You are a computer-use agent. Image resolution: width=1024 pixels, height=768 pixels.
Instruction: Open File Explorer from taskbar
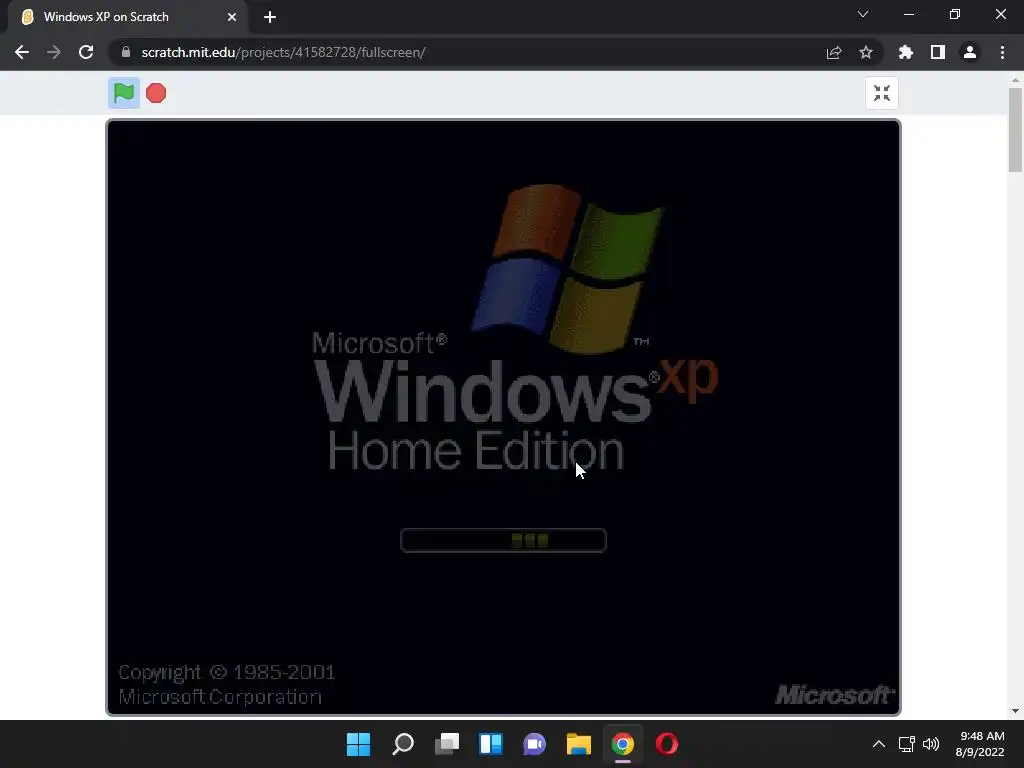pyautogui.click(x=579, y=744)
